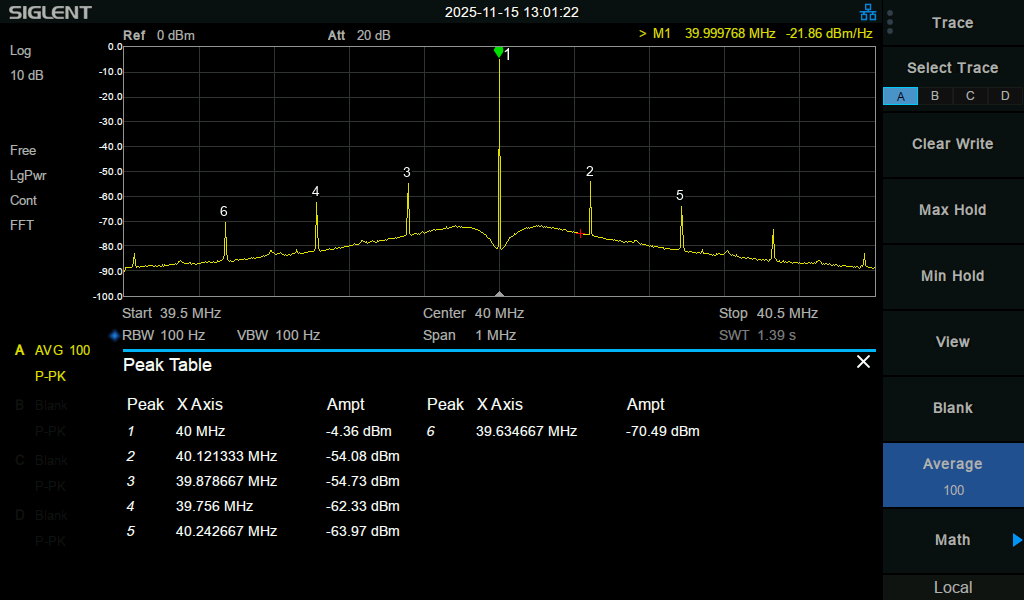Click the VBW 100 Hz setting
Screen dimensions: 1024x600
[278, 336]
